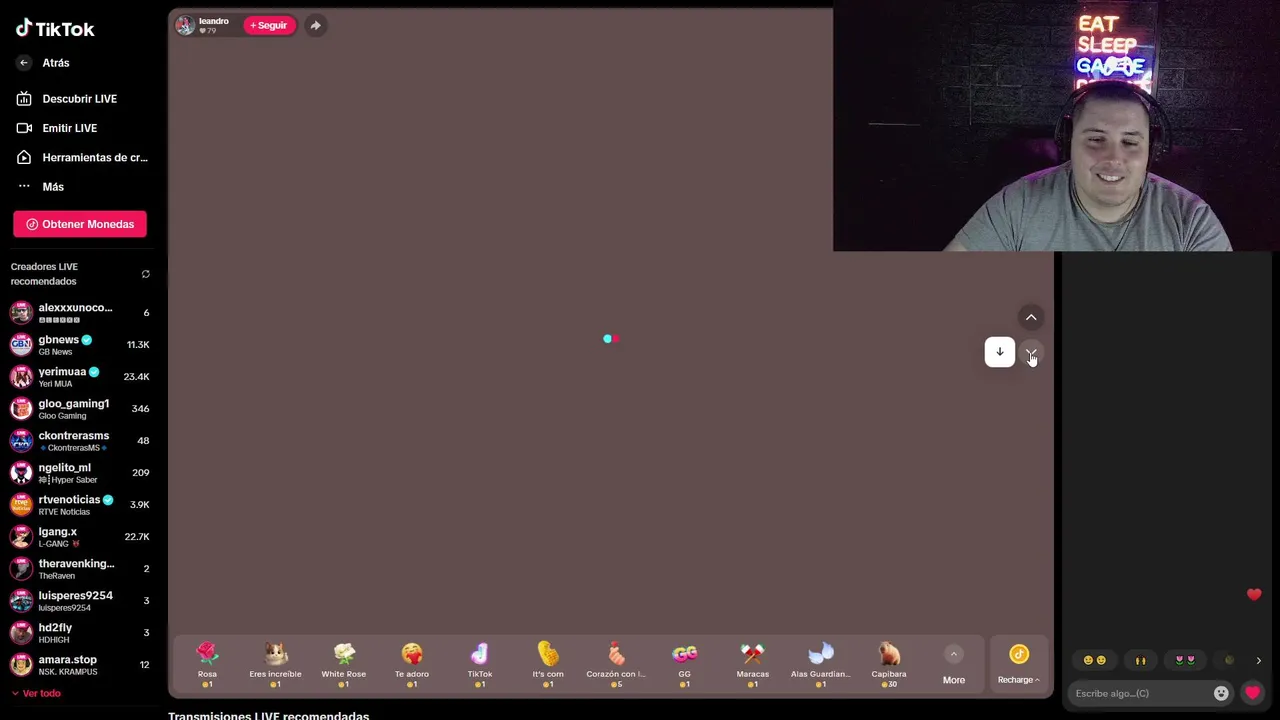Send the Rosa gift
Viewport: 1280px width, 720px height.
tap(207, 665)
